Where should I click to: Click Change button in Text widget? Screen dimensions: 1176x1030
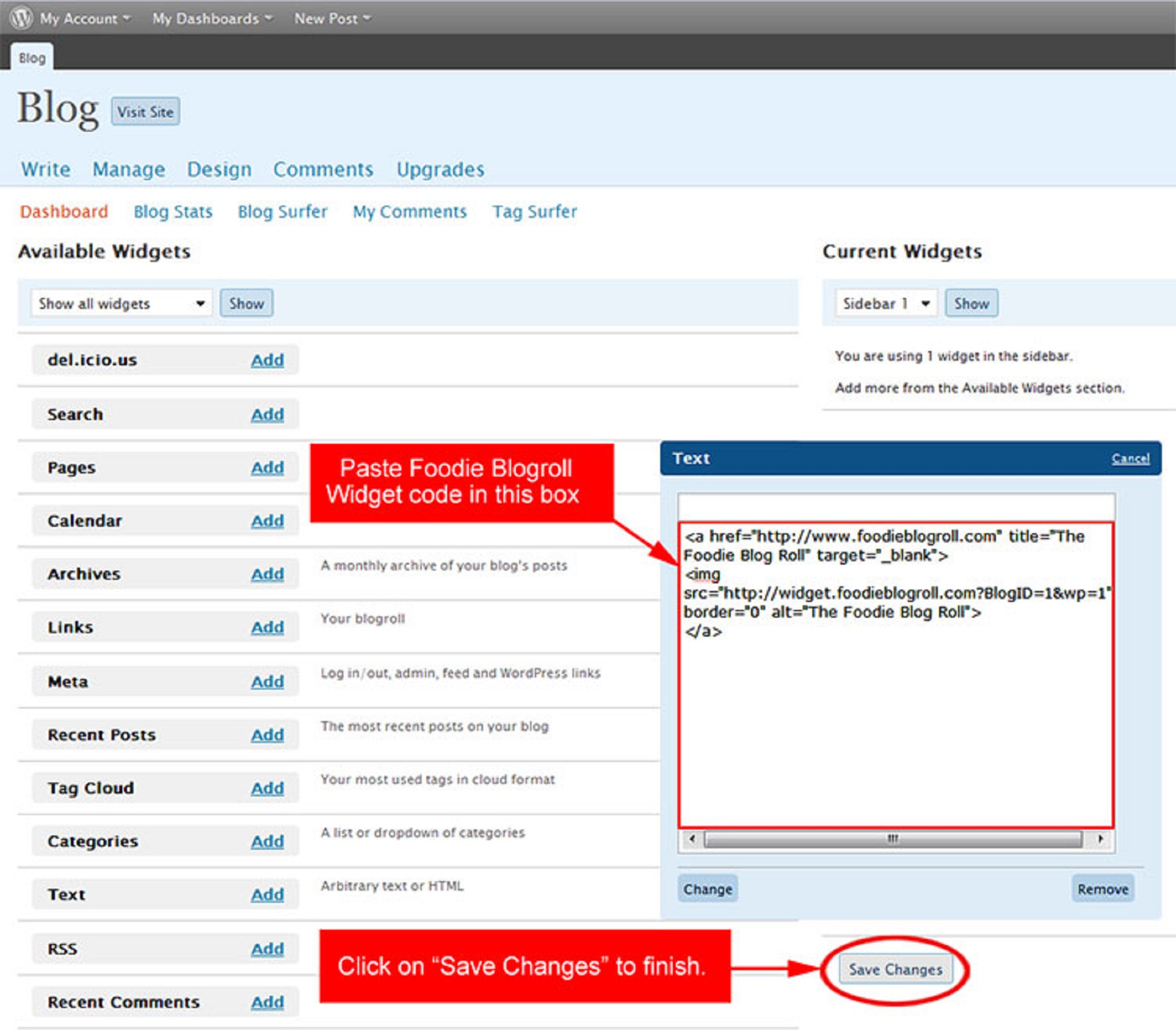(707, 889)
